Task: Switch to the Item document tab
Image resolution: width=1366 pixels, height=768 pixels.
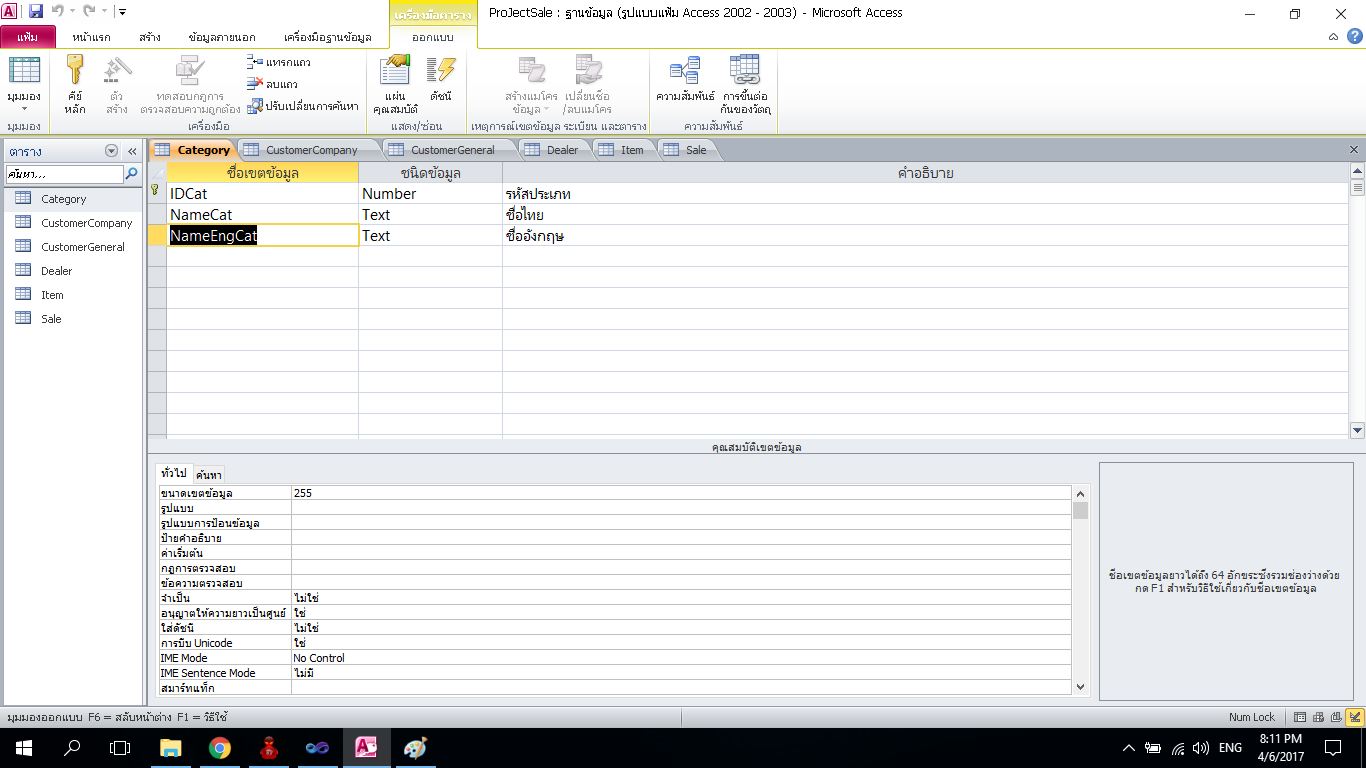Action: [632, 150]
